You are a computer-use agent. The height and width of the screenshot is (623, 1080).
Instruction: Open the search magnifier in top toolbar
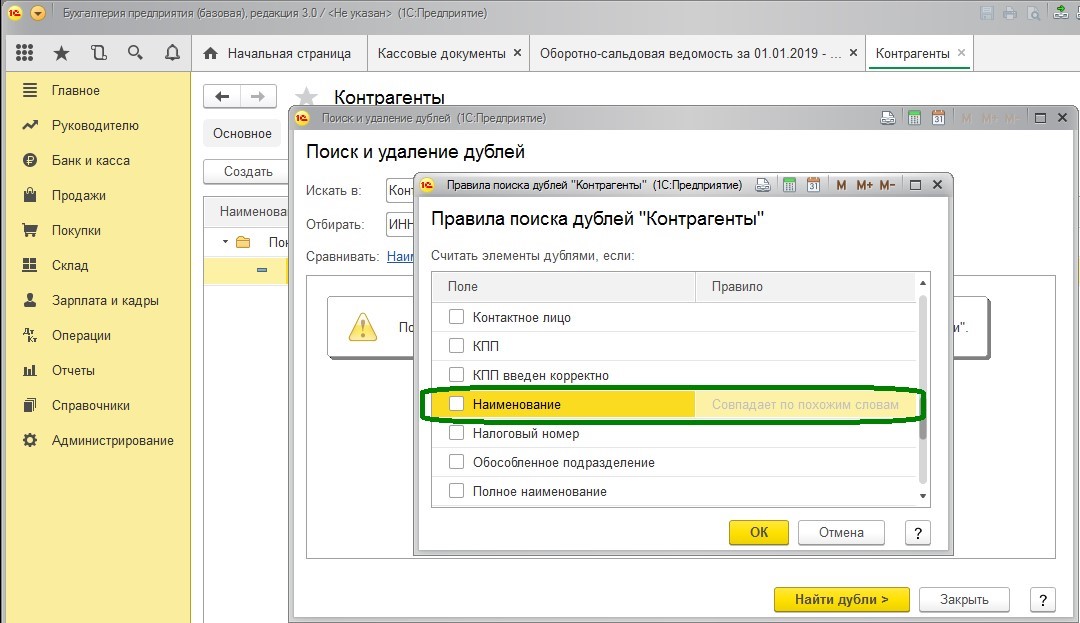(135, 53)
